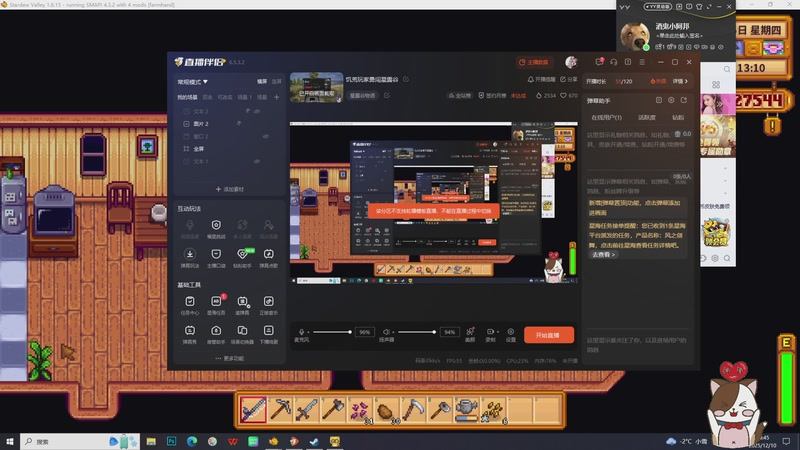The width and height of the screenshot is (800, 450).
Task: Open the arrow next to microphone icon
Action: coord(308,332)
